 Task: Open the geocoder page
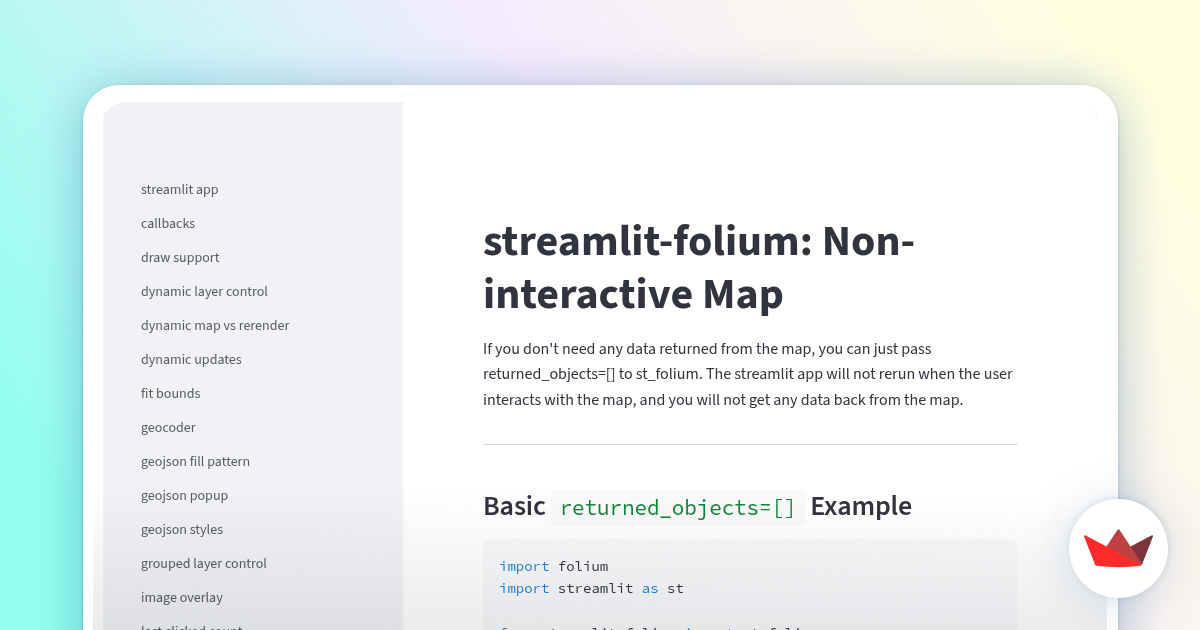(x=168, y=427)
